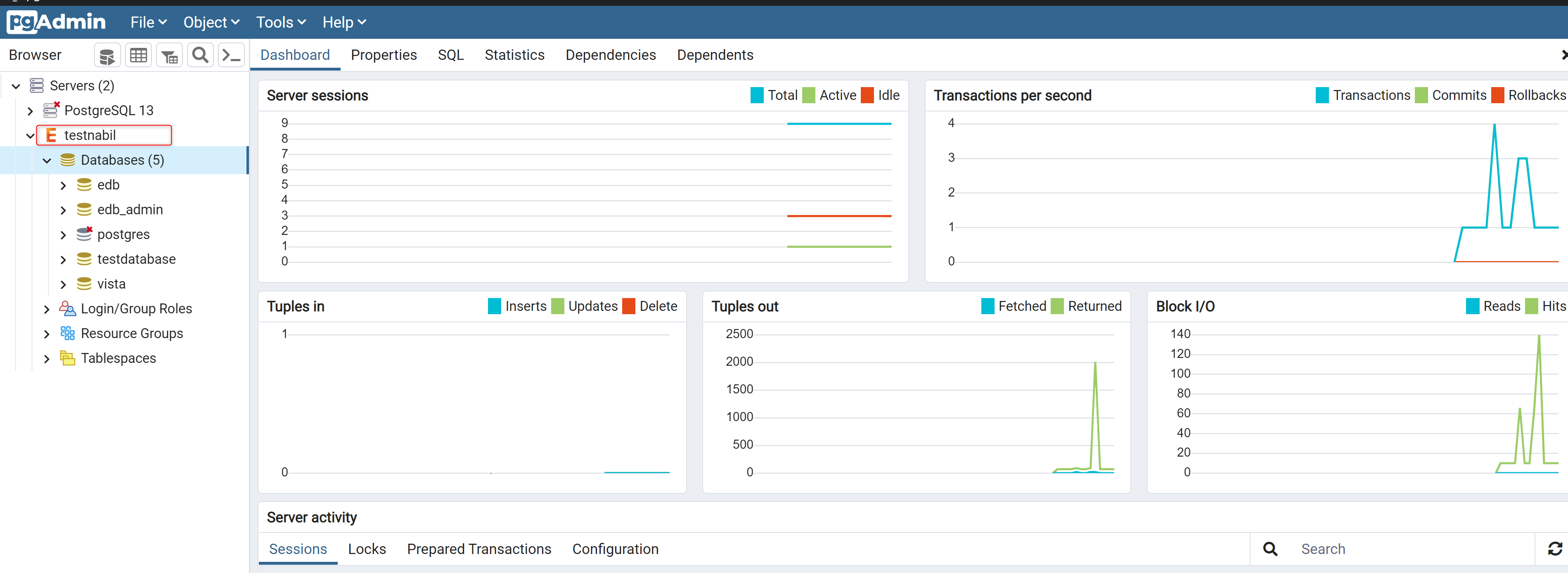Screen dimensions: 1568x573
Task: Open the Search Objects magnifier icon
Action: (x=200, y=56)
